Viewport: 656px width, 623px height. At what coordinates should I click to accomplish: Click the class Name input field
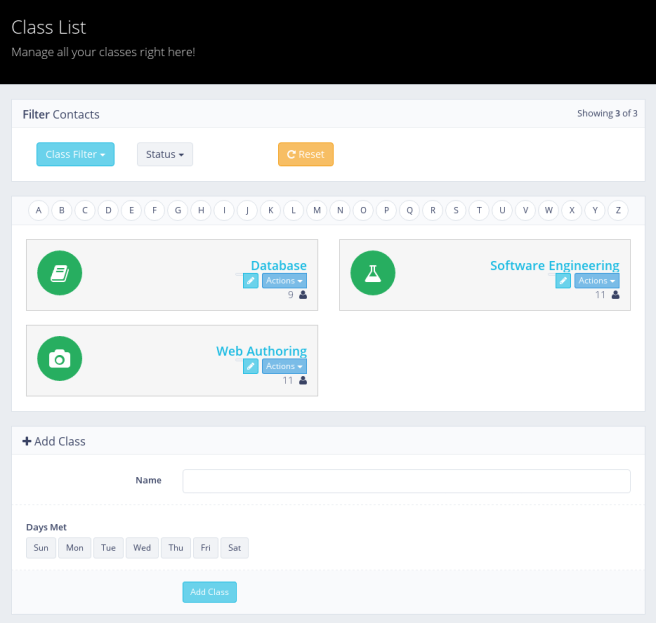[x=406, y=481]
